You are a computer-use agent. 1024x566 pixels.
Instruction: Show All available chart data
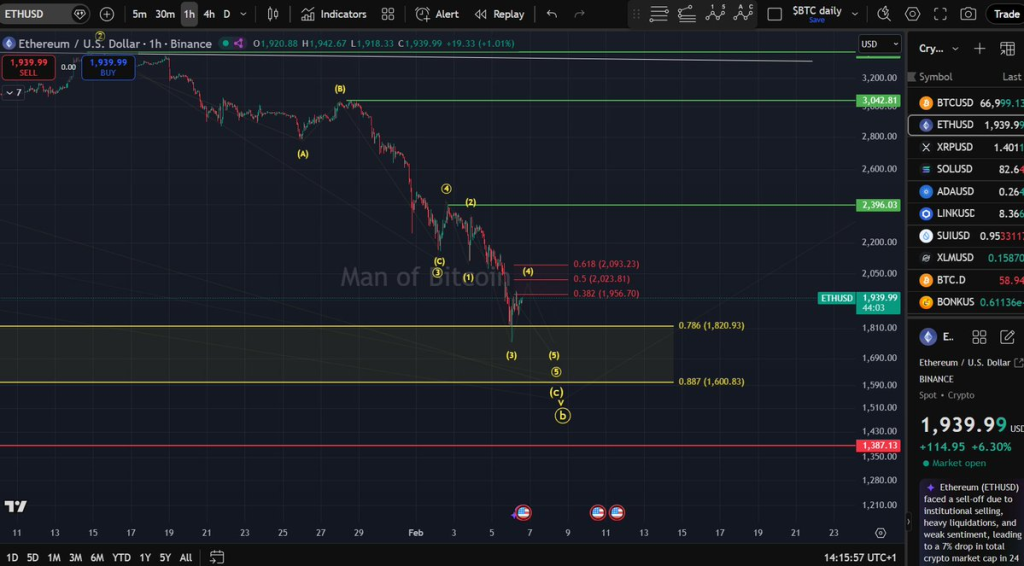click(185, 558)
